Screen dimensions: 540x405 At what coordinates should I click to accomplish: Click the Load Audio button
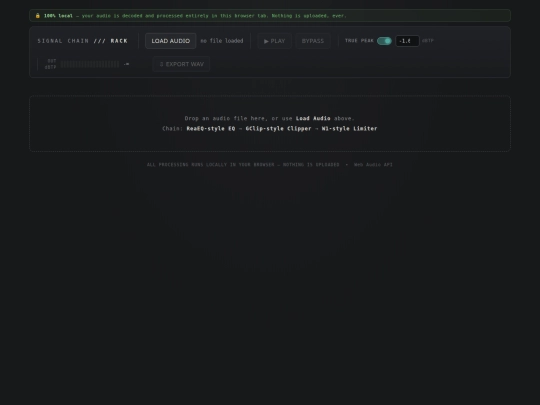point(170,41)
